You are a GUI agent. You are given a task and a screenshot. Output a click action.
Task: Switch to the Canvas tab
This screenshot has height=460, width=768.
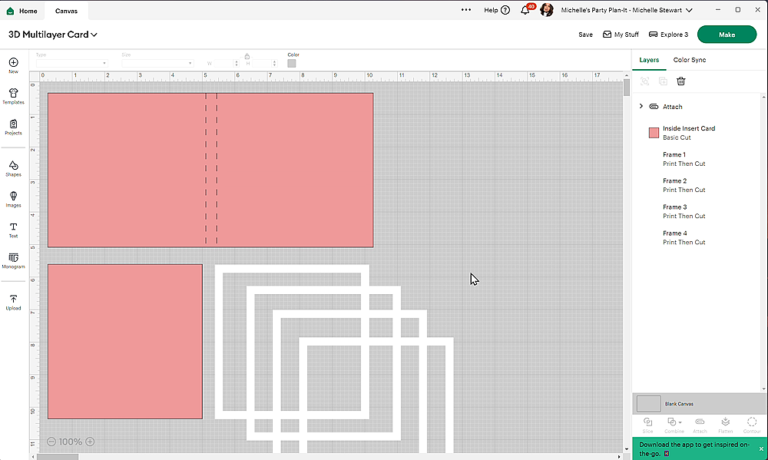click(x=66, y=11)
